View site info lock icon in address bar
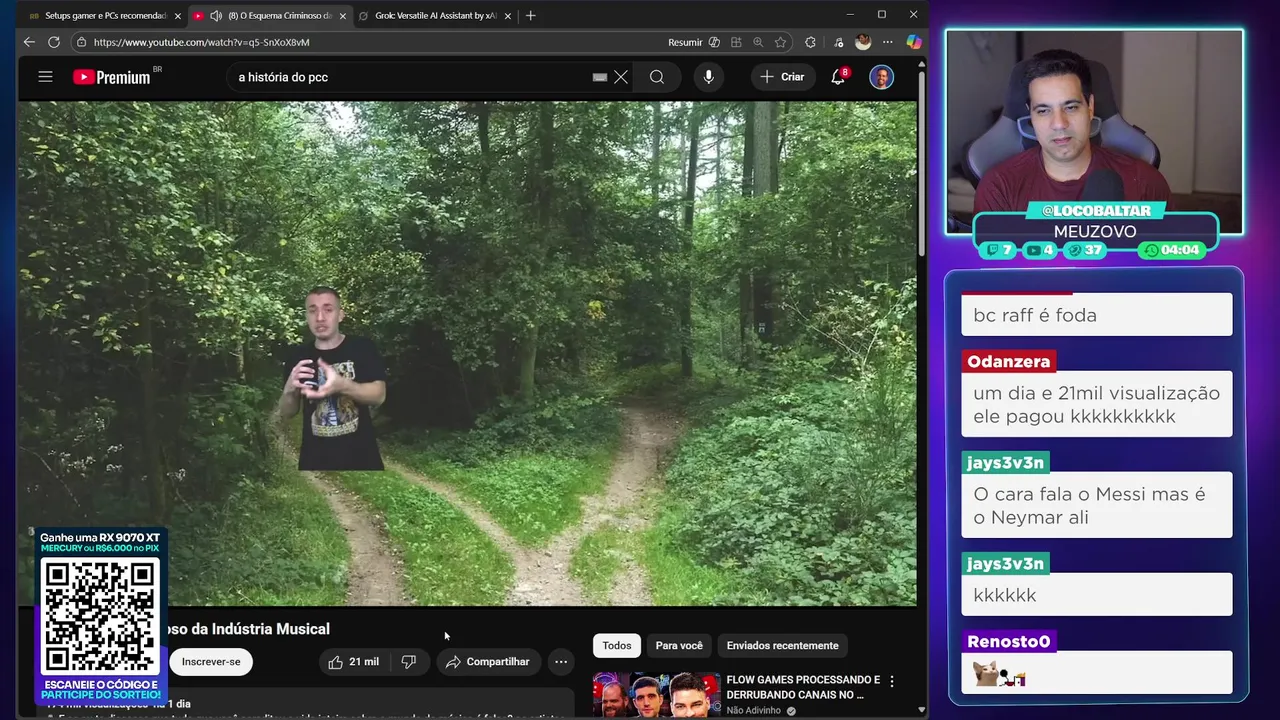1280x720 pixels. pos(82,42)
